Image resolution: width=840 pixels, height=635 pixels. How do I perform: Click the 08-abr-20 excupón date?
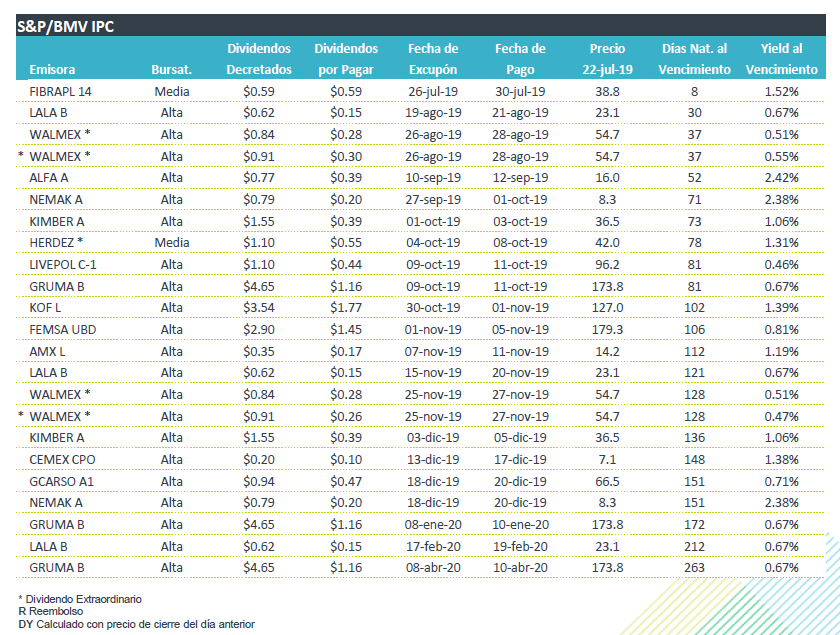433,568
